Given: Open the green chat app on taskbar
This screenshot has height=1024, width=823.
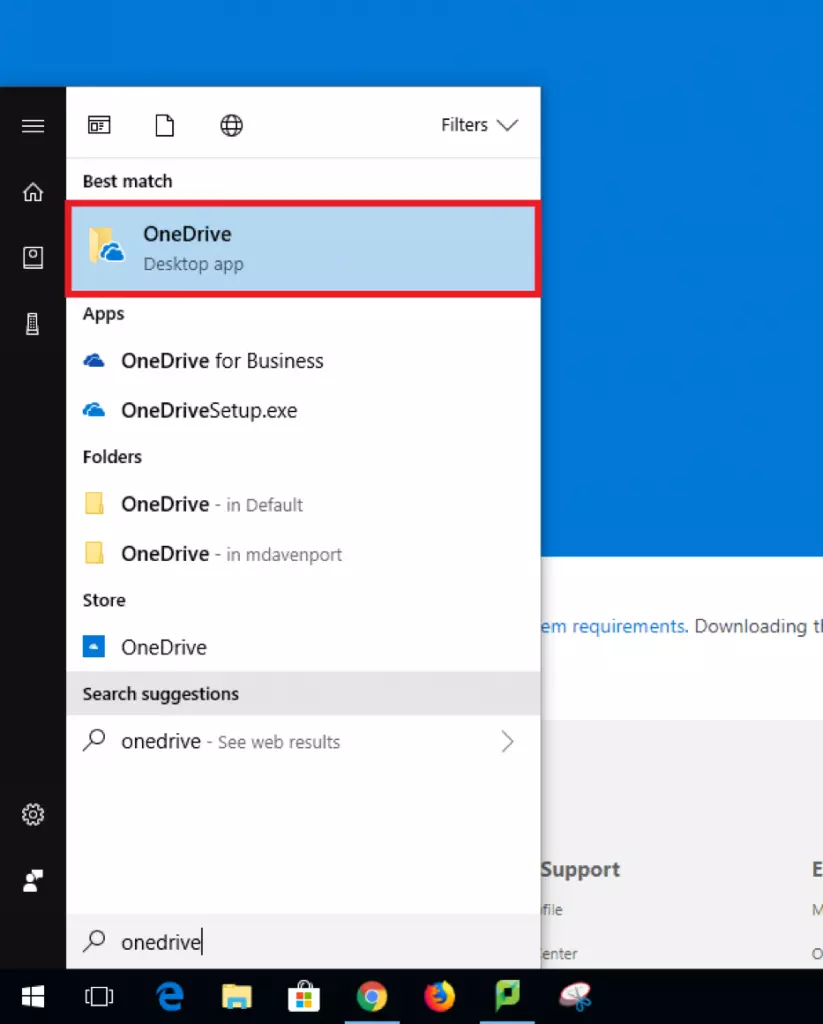Looking at the screenshot, I should coord(508,995).
